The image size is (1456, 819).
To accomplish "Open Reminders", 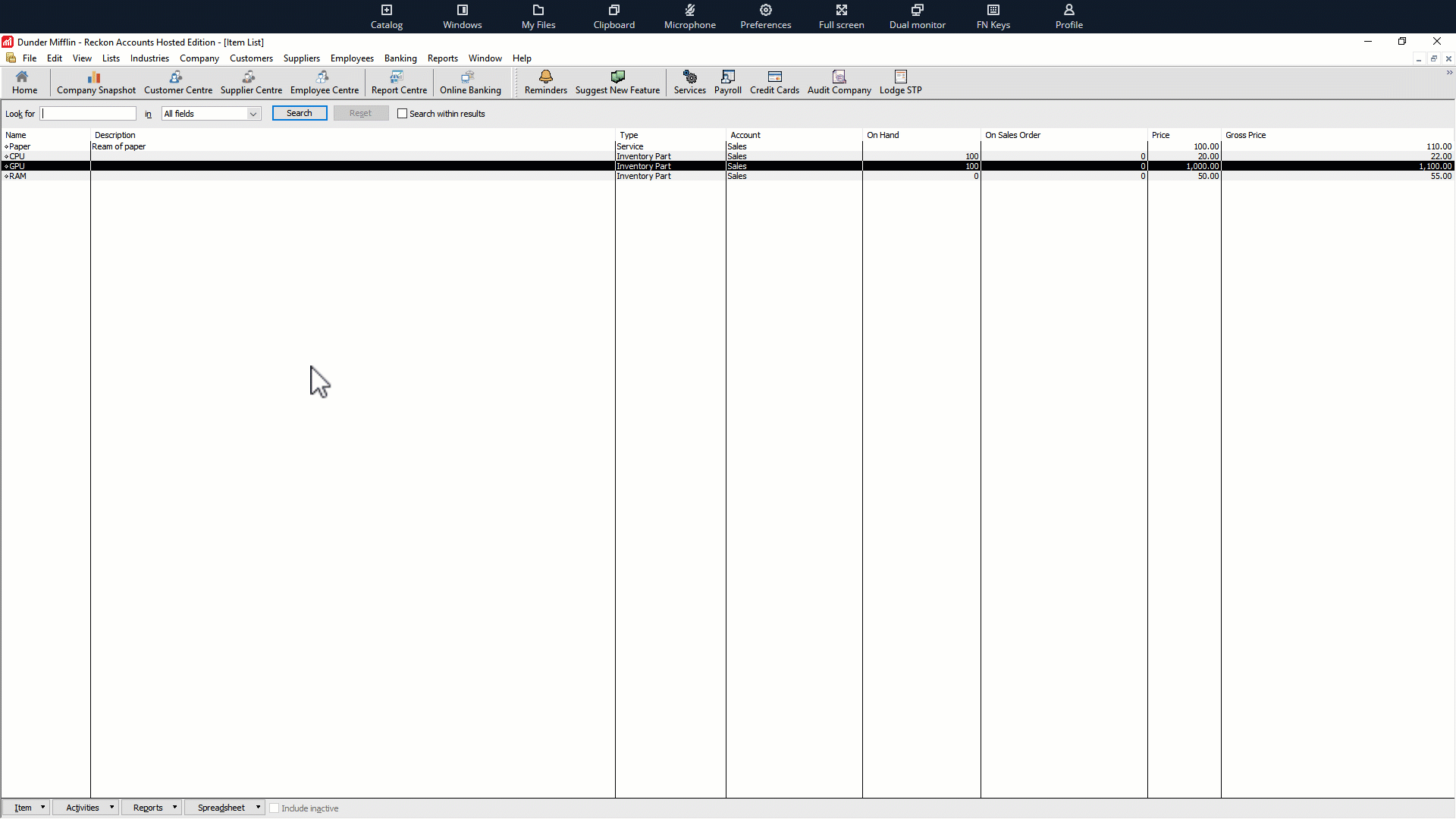I will 545,83.
